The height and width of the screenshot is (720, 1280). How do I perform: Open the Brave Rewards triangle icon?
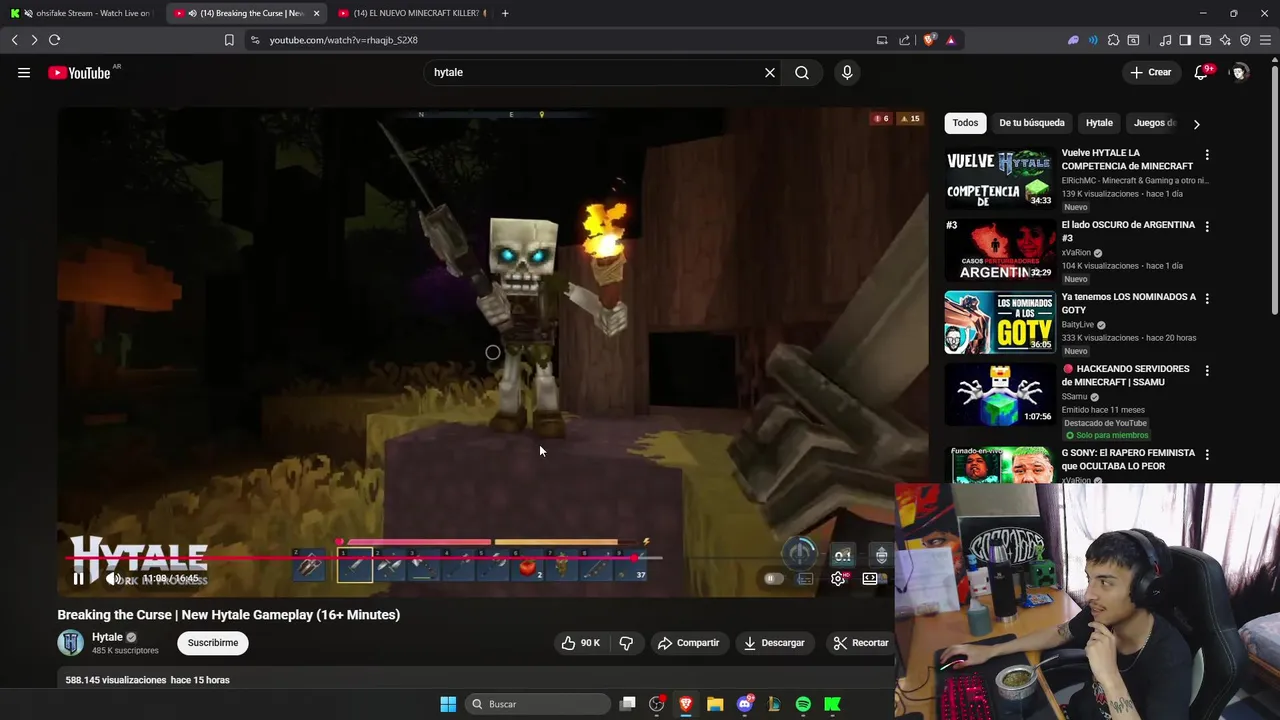point(950,40)
